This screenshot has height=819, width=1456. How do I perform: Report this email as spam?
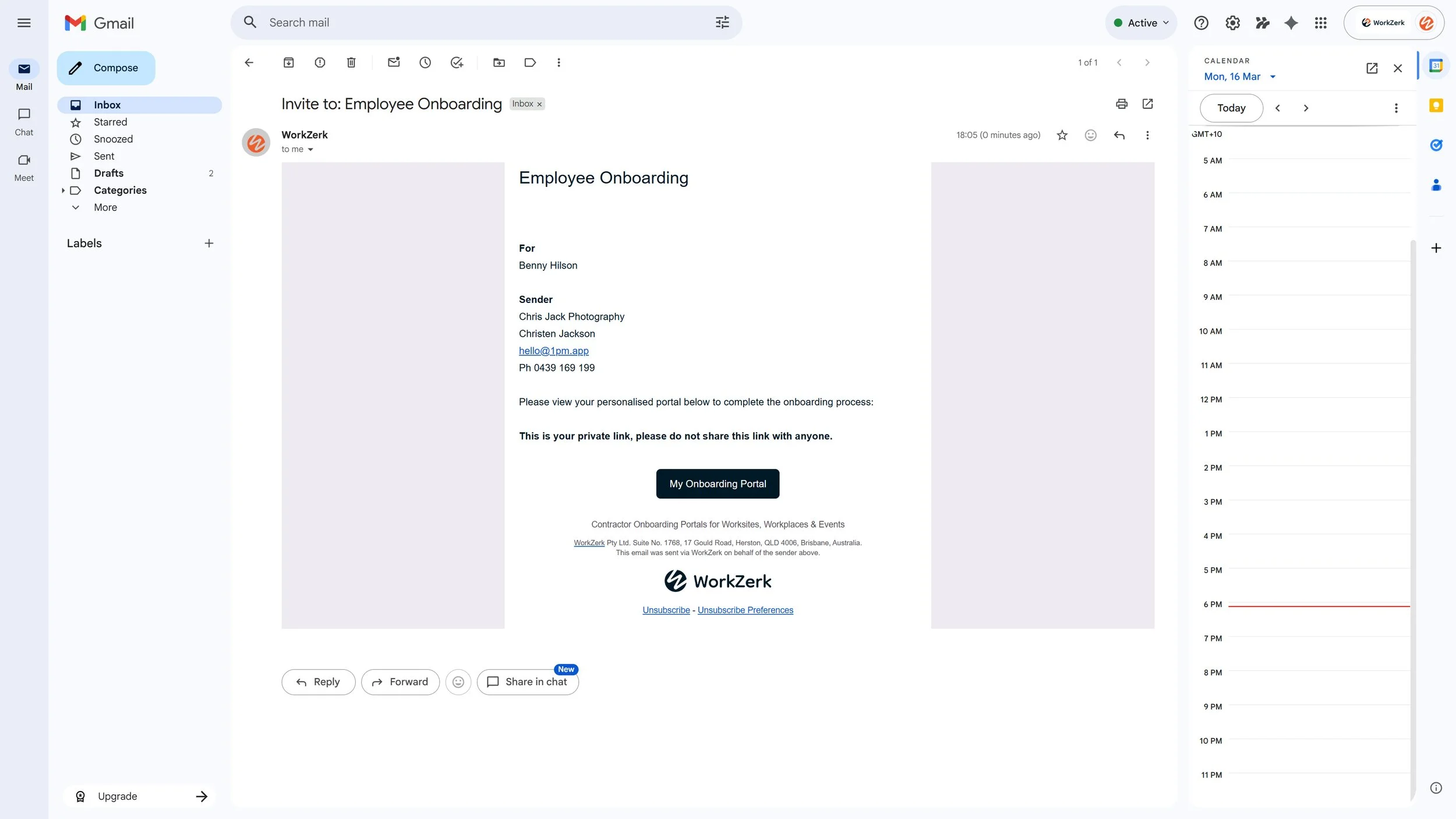(320, 62)
